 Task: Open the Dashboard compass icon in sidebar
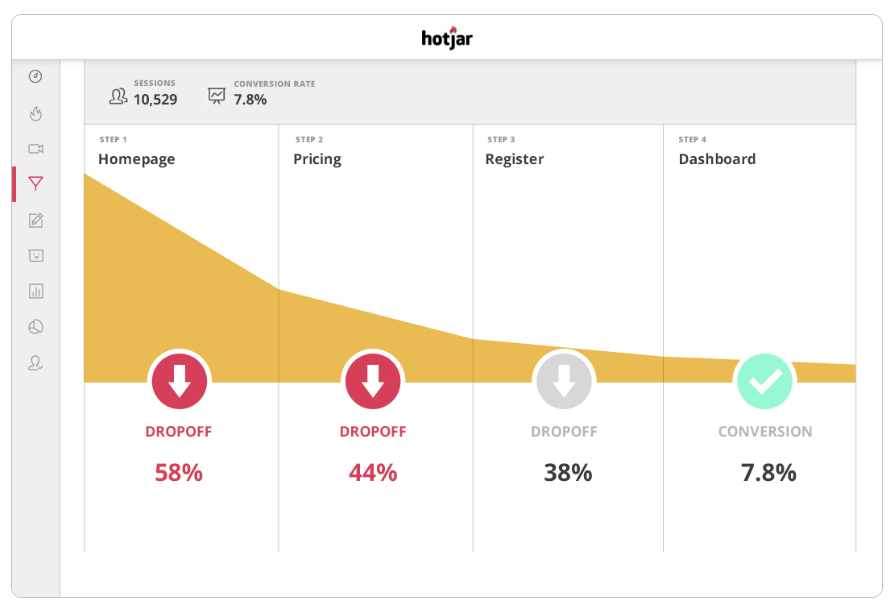tap(35, 76)
